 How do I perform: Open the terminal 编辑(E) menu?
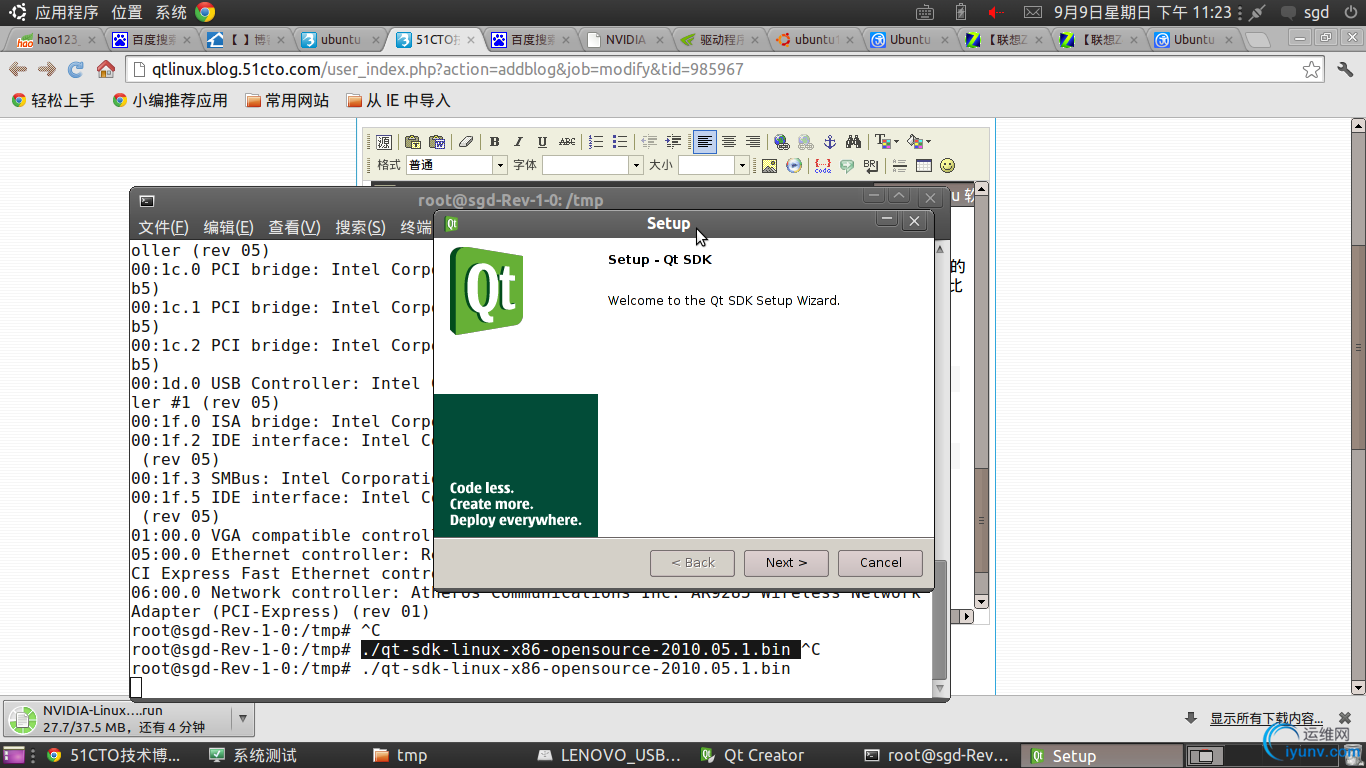point(228,227)
